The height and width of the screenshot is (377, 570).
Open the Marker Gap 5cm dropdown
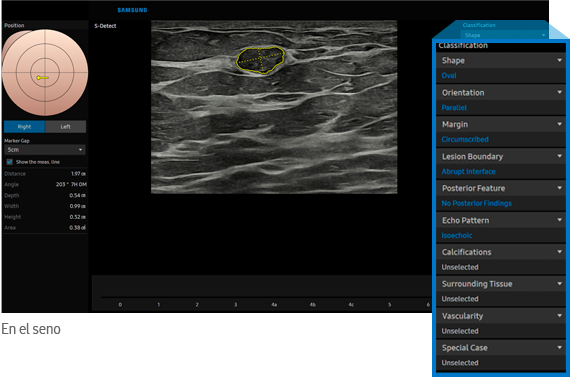(x=45, y=150)
